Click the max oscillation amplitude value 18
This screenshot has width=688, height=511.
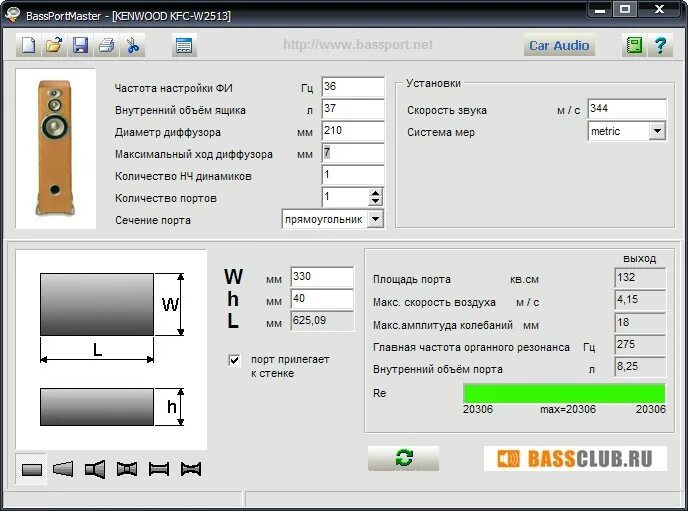click(640, 323)
